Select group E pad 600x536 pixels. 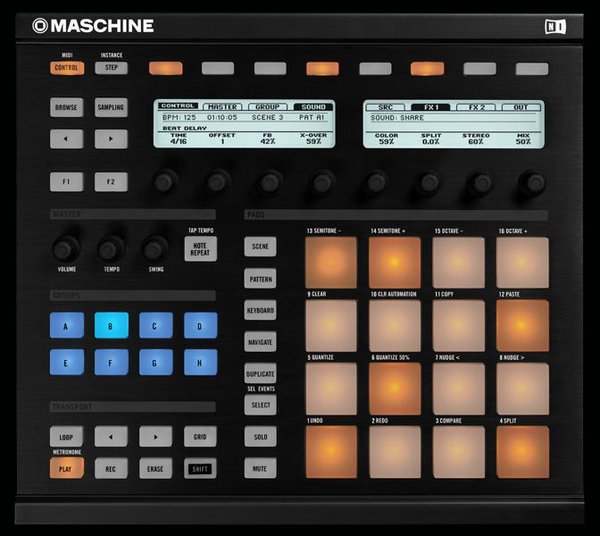coord(67,362)
